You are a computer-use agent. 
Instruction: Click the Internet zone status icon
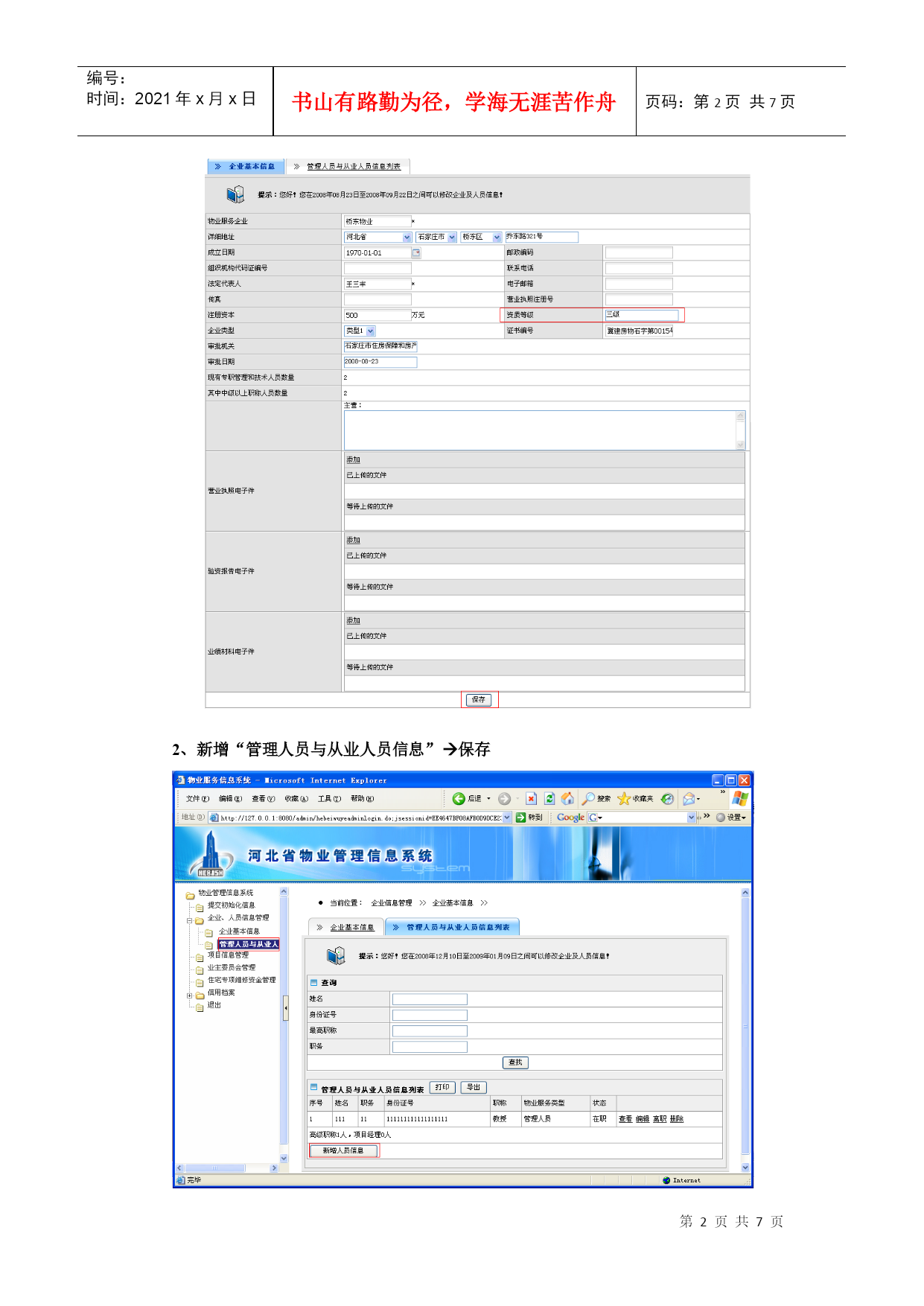tap(666, 1180)
